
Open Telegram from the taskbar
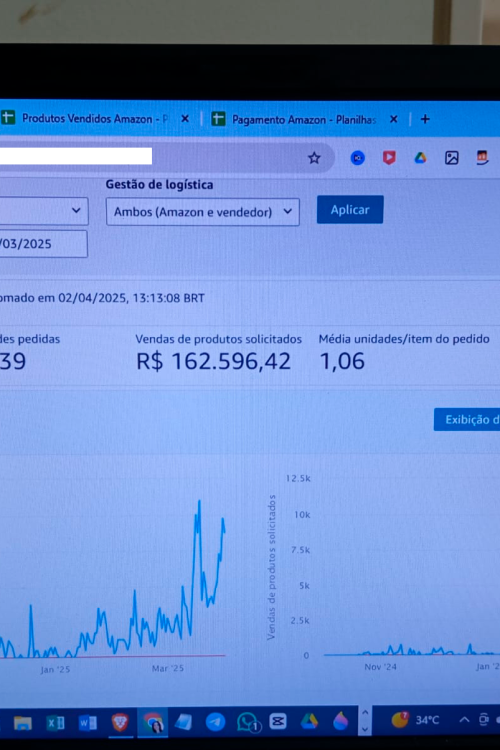pos(215,721)
